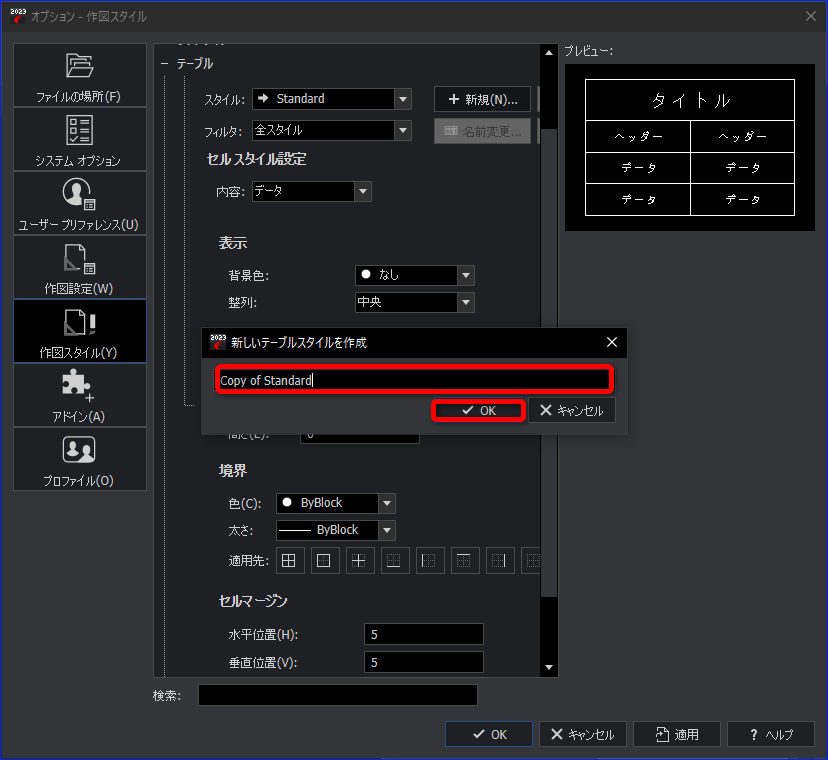This screenshot has width=828, height=760.
Task: Apply border to outer edges only
Action: [x=324, y=560]
